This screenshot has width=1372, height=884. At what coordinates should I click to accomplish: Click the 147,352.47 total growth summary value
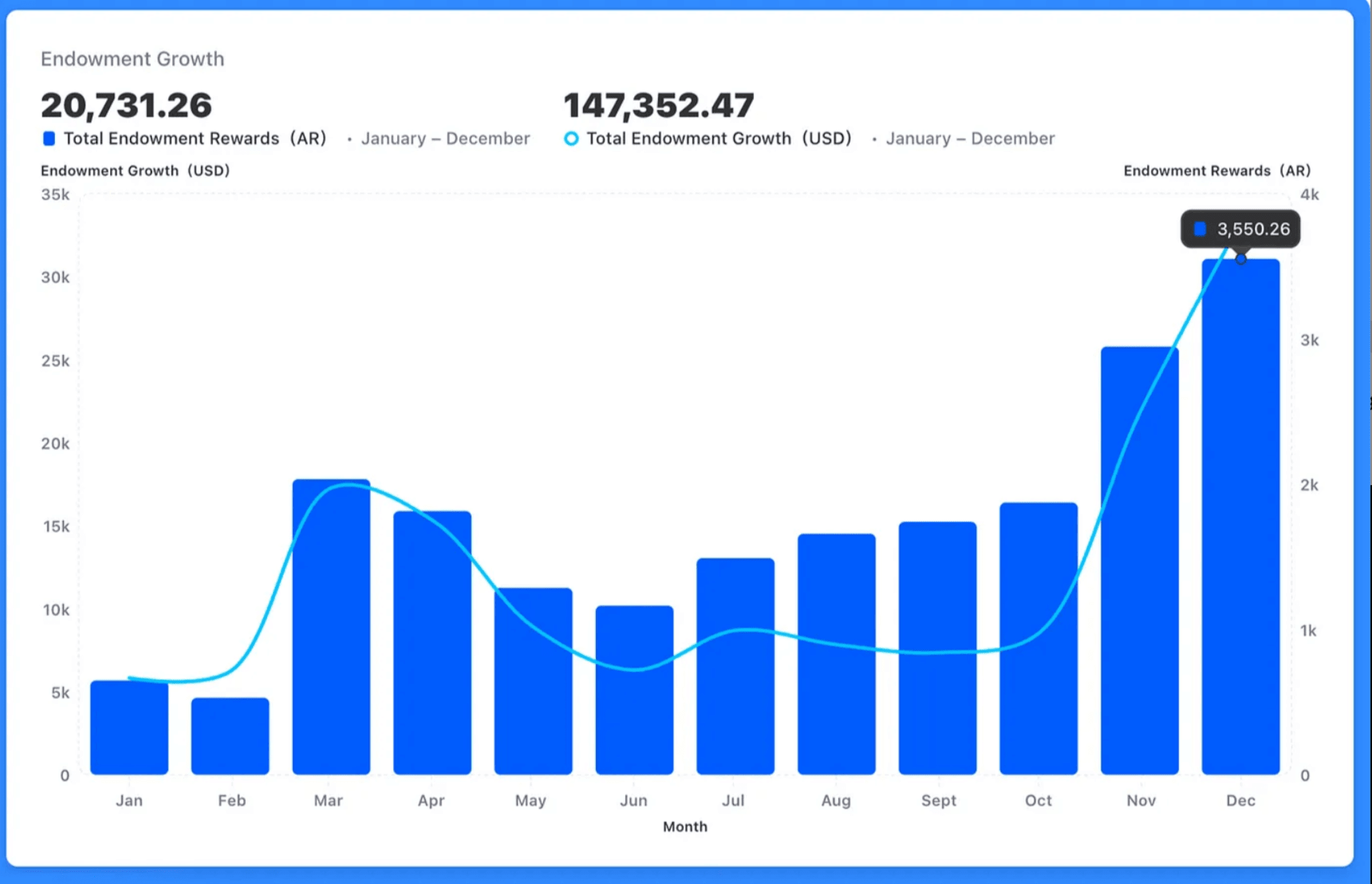[x=661, y=104]
